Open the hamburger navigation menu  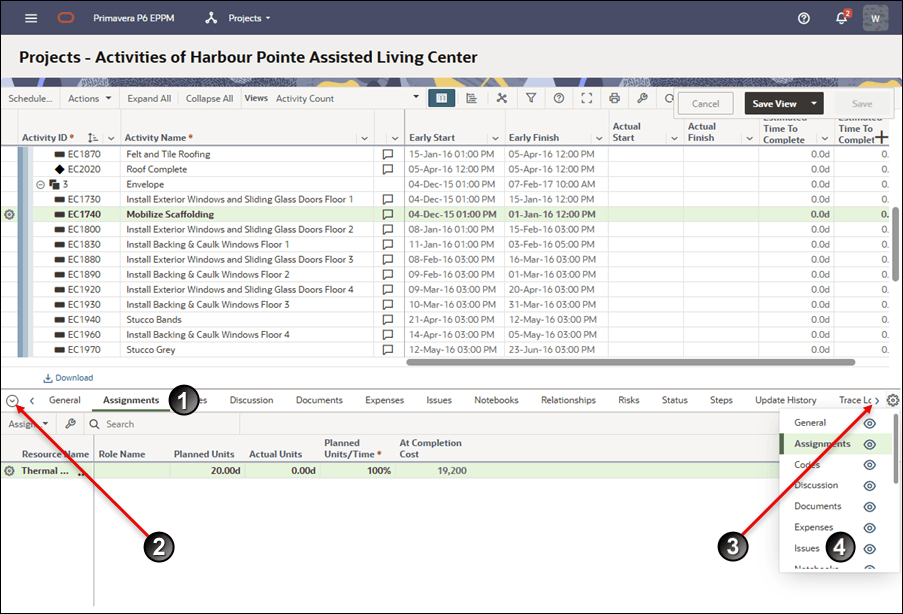coord(31,18)
